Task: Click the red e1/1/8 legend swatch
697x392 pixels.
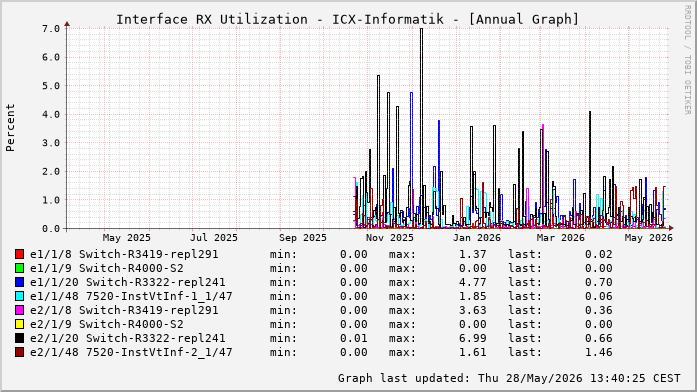Action: [19, 254]
